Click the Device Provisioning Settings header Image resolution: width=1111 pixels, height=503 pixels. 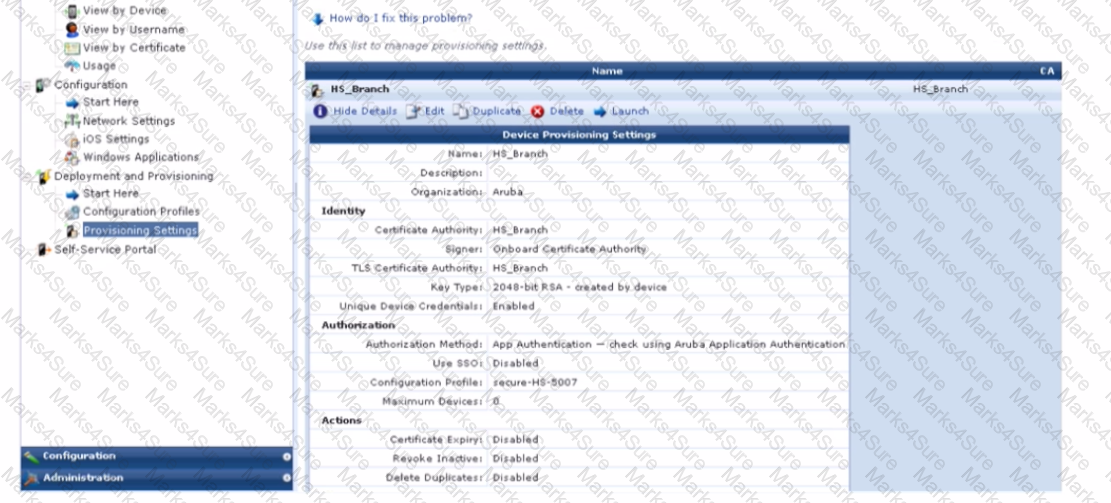579,135
